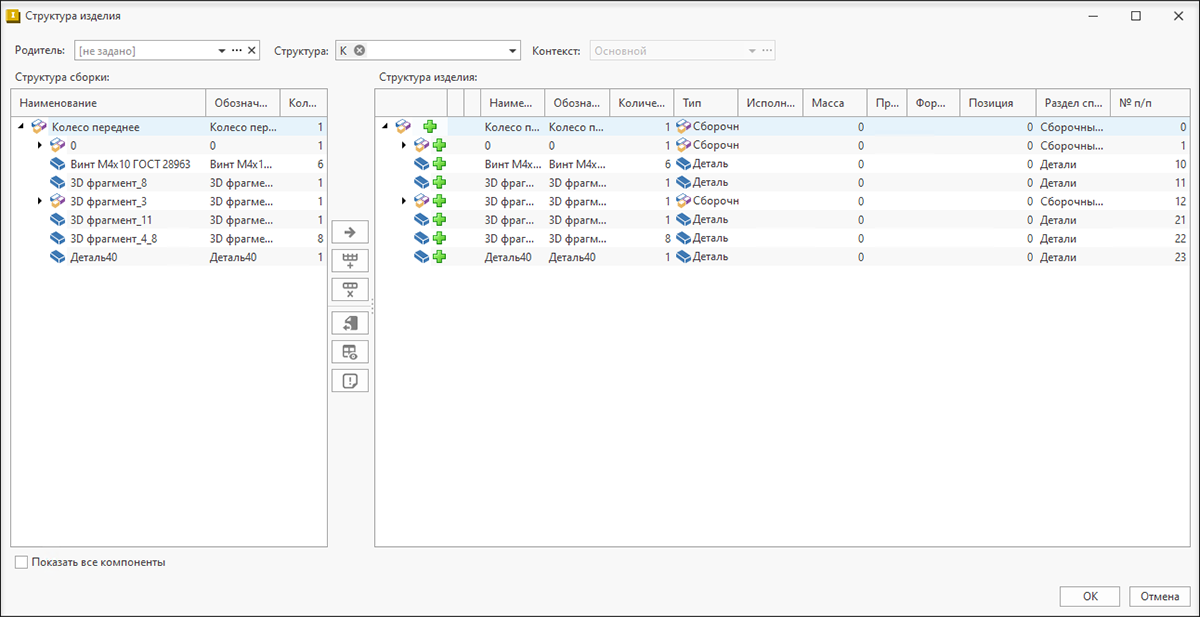Click the assembly icon beside 3D фрагмент_3

tap(58, 201)
